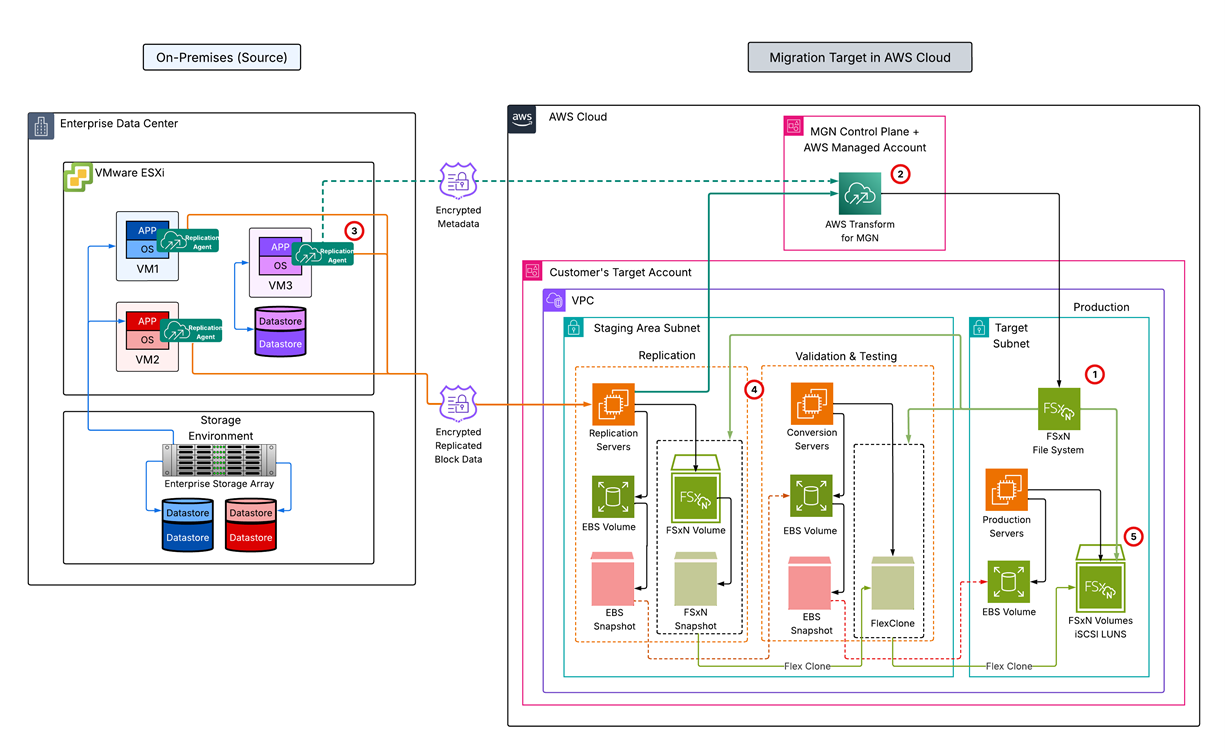The height and width of the screenshot is (751, 1225).
Task: Click the purple Datastore cylinder near VM3
Action: pos(280,331)
